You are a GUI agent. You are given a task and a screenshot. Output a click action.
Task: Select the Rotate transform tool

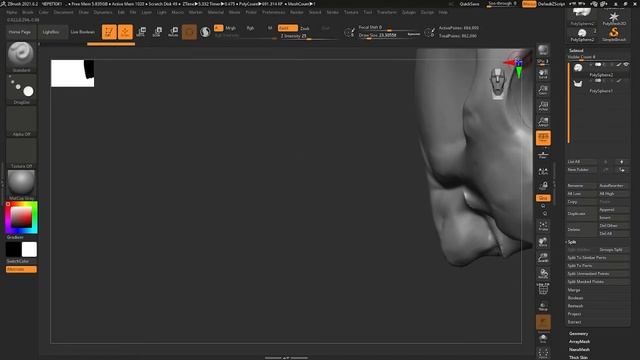(x=173, y=32)
